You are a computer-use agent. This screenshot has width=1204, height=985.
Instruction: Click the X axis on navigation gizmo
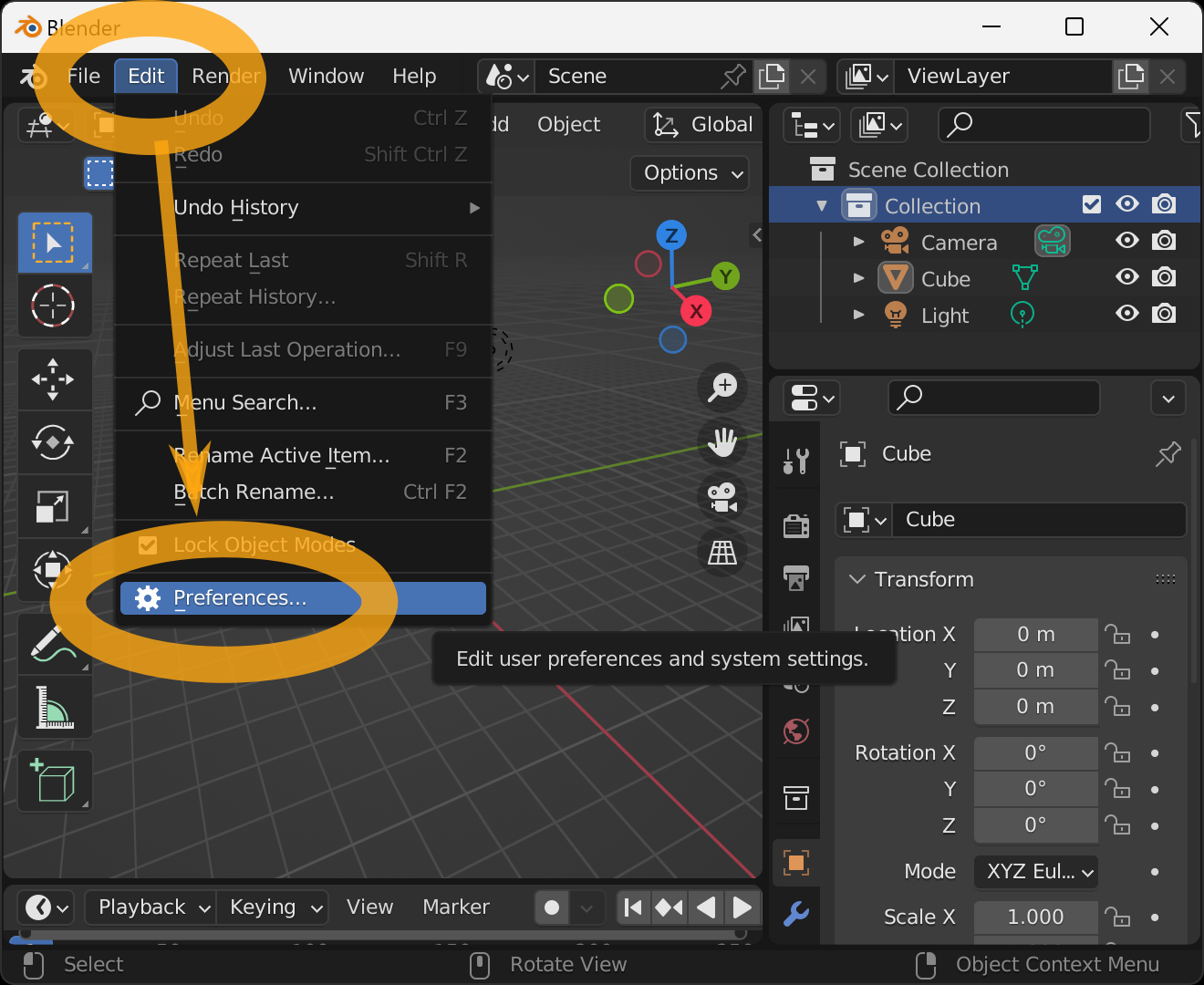[x=696, y=311]
